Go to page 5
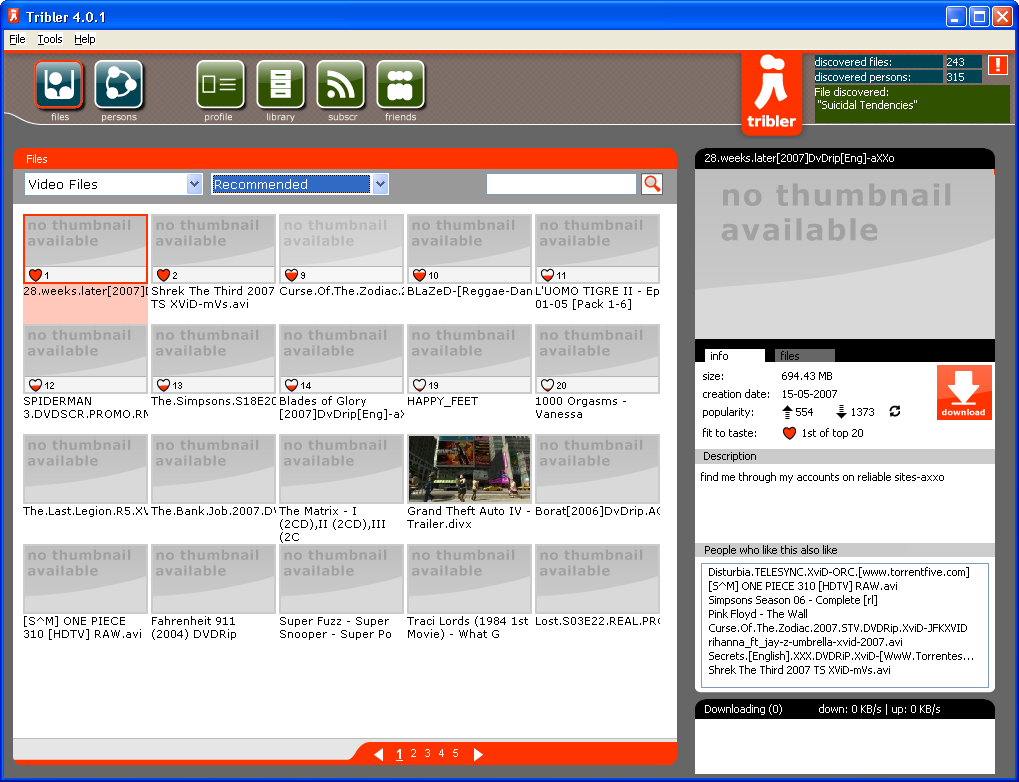Image resolution: width=1019 pixels, height=782 pixels. 456,753
